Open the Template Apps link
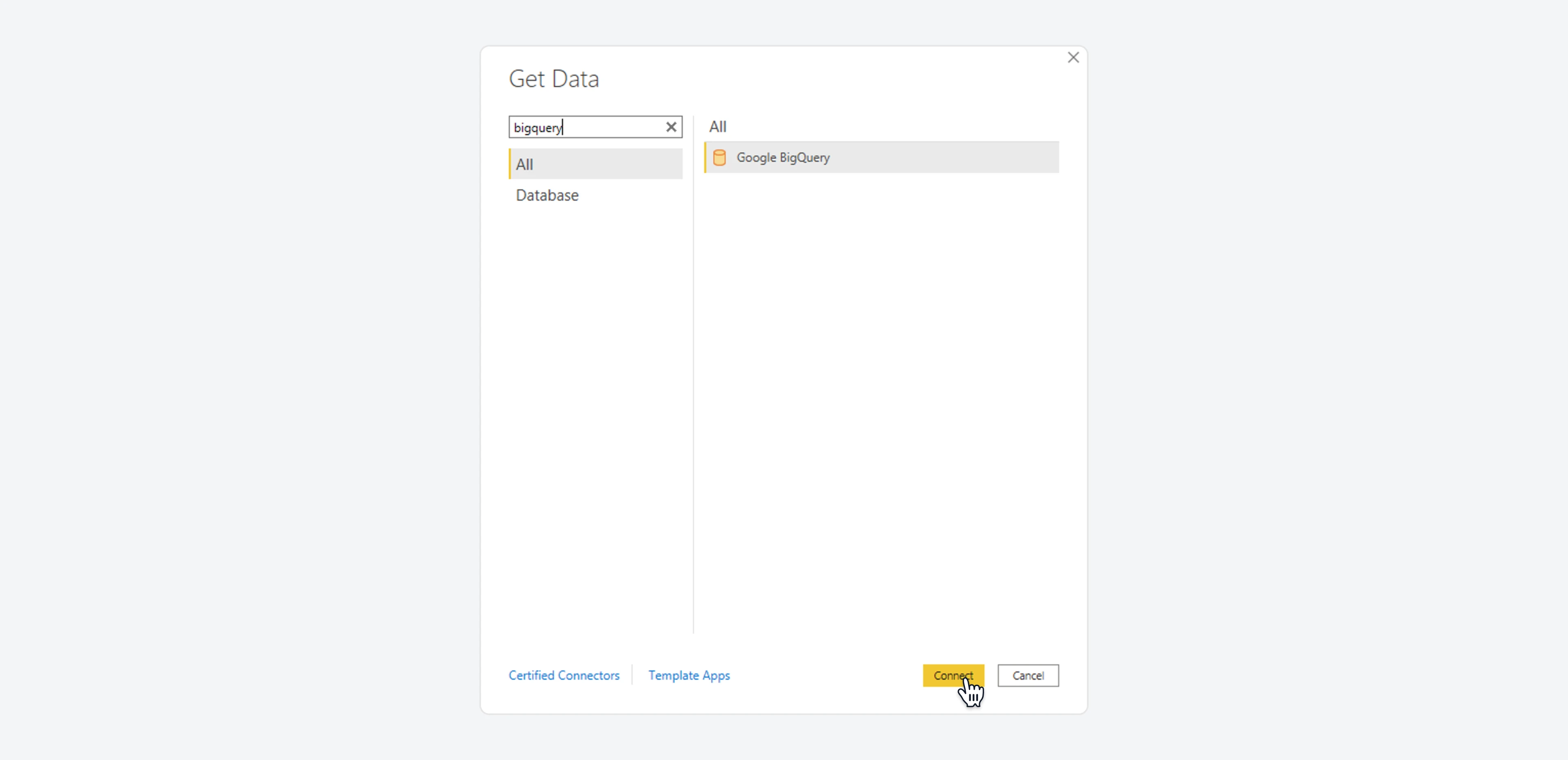The height and width of the screenshot is (760, 1568). 688,675
